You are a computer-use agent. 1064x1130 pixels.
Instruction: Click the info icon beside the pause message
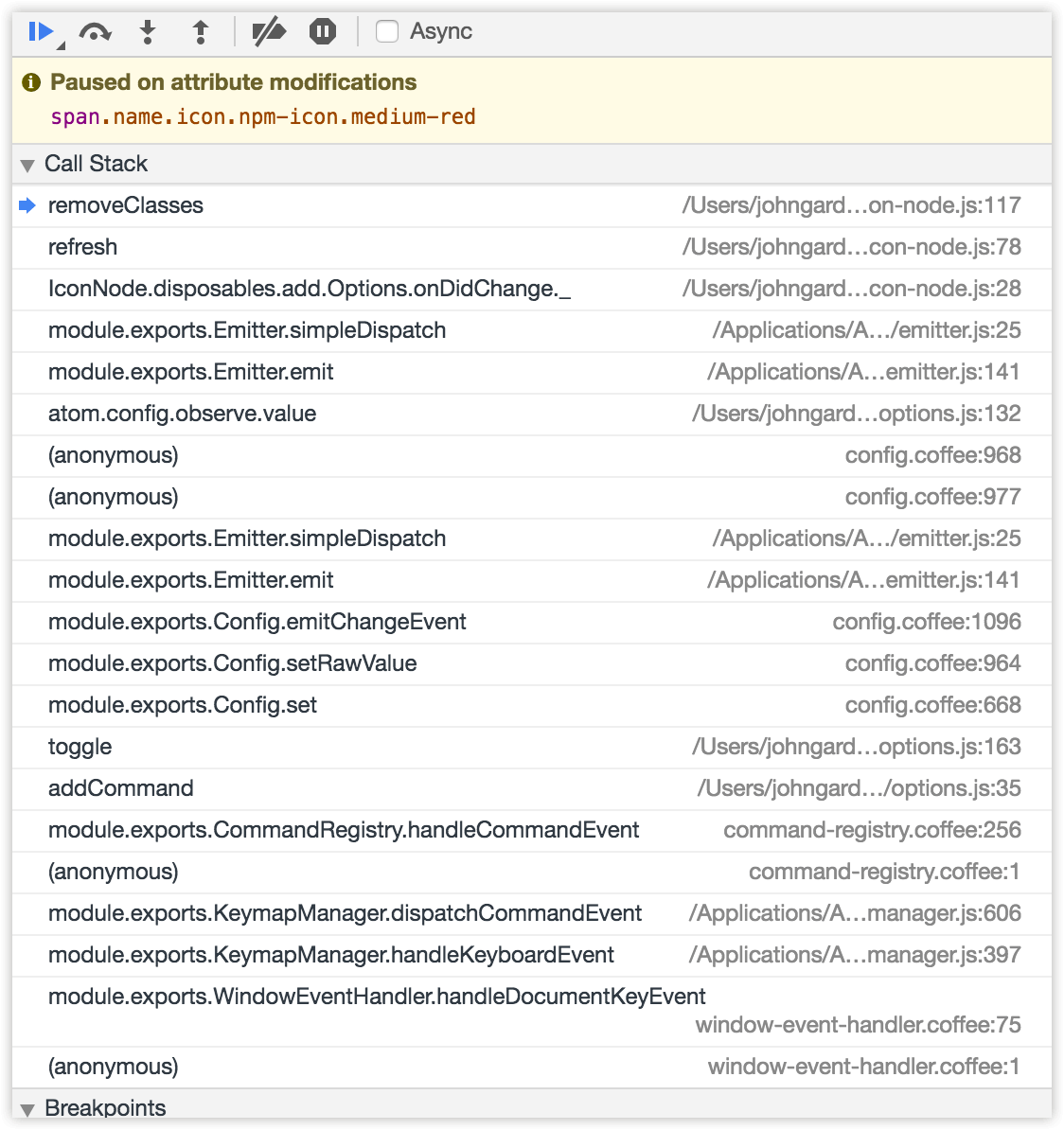31,81
